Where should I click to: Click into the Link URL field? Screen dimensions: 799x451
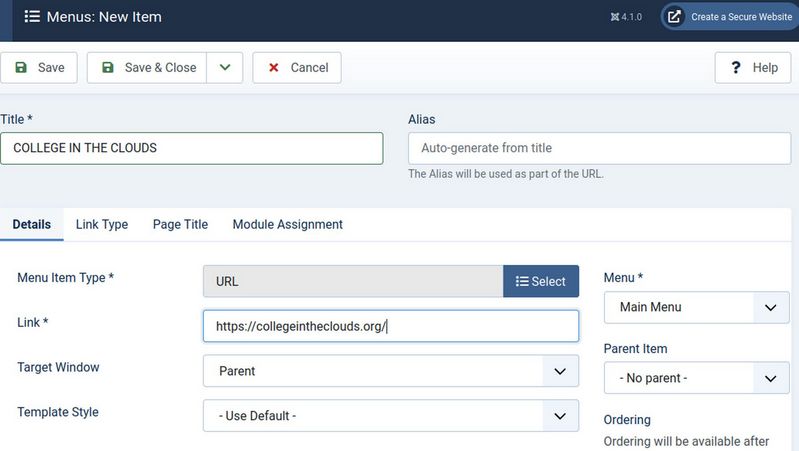[x=390, y=326]
